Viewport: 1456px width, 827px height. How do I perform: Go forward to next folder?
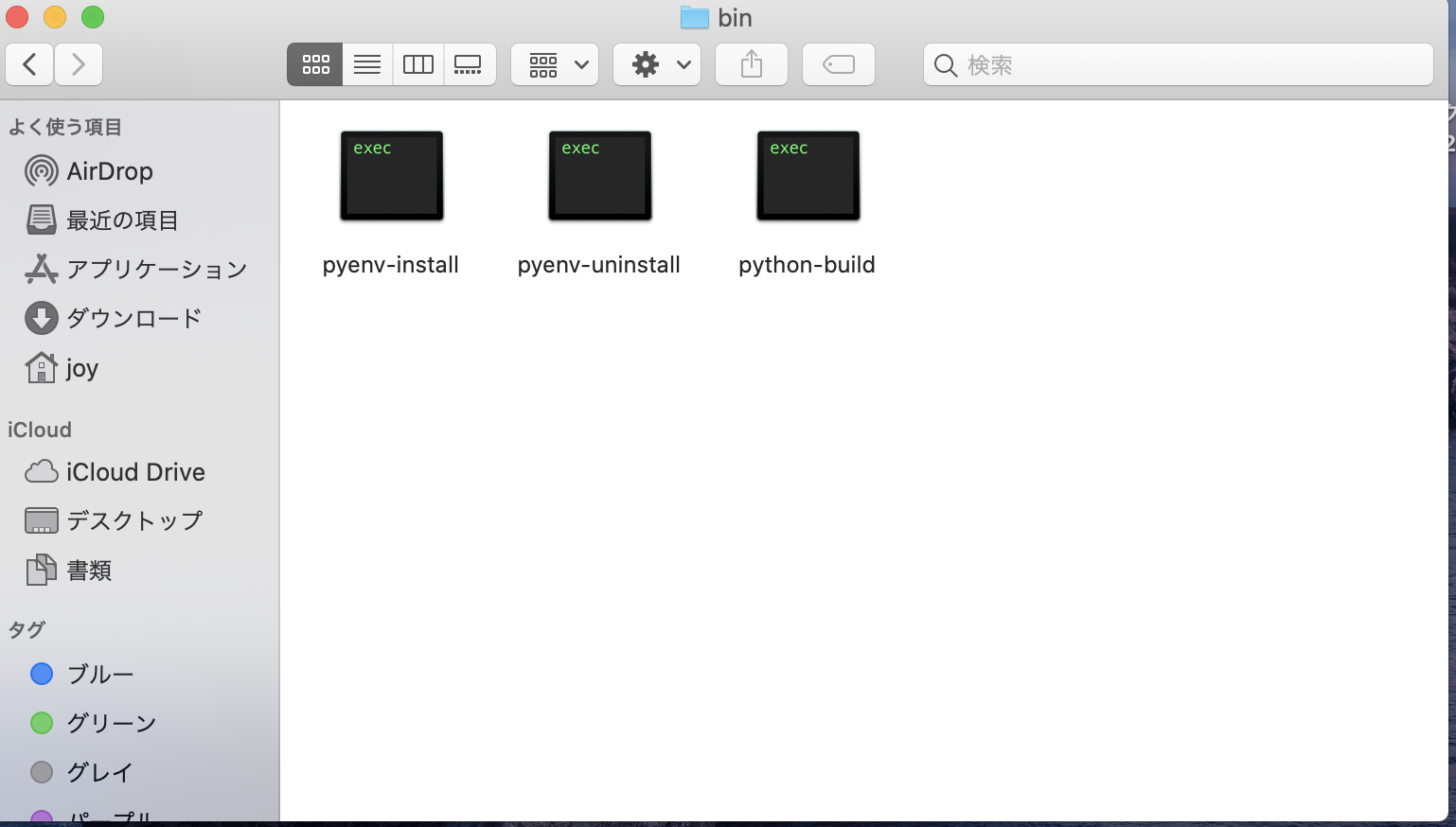79,64
